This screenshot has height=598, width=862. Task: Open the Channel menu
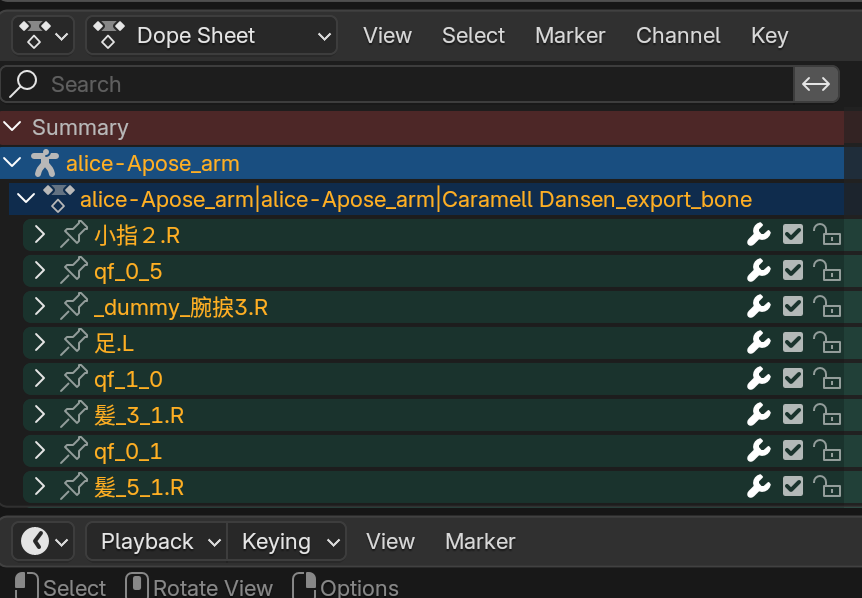pos(678,36)
